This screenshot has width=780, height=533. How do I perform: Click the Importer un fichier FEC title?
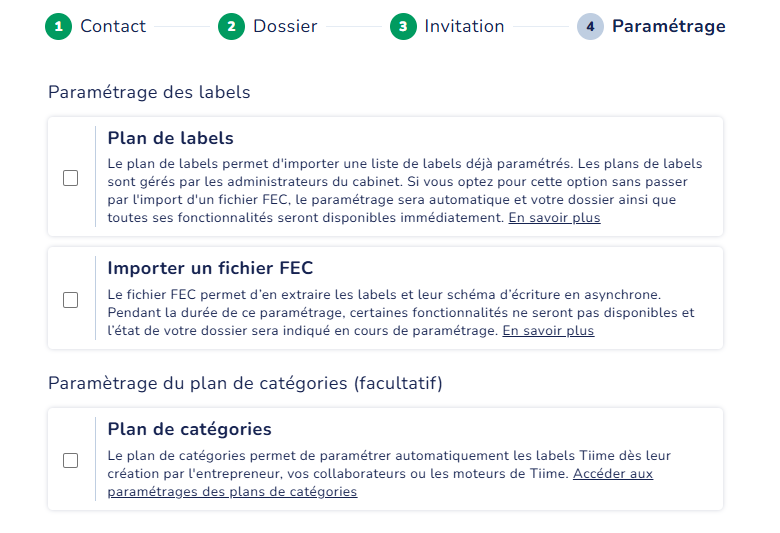(210, 268)
